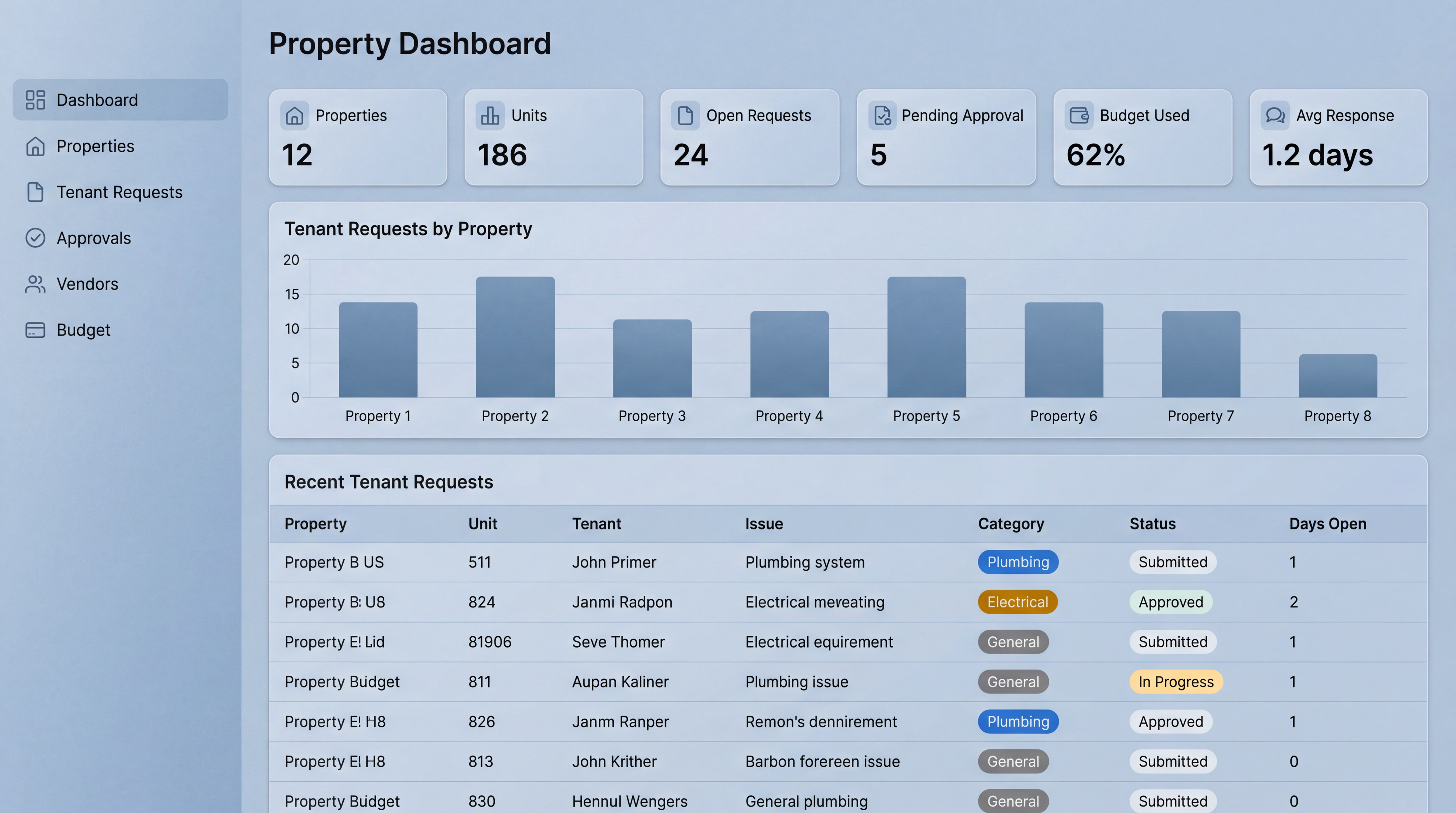Sort by the Days Open column header
The width and height of the screenshot is (1456, 813).
coord(1327,524)
